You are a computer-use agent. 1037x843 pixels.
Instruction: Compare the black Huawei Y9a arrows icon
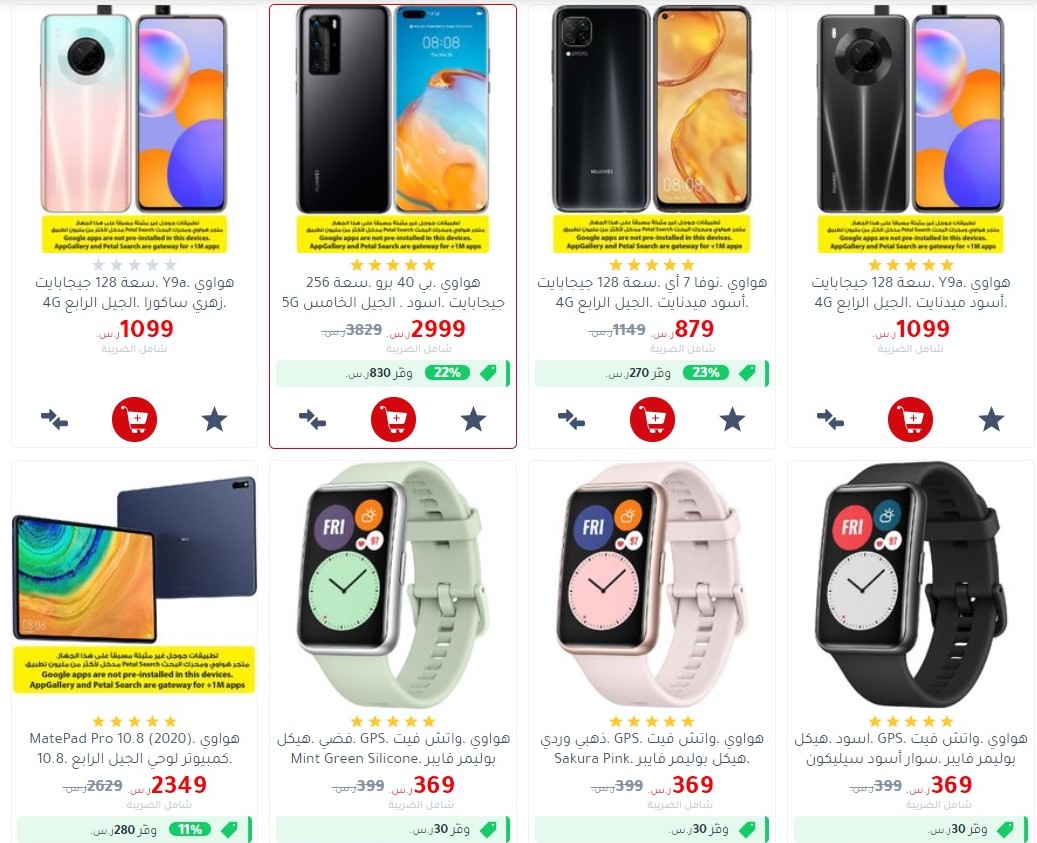[x=830, y=419]
